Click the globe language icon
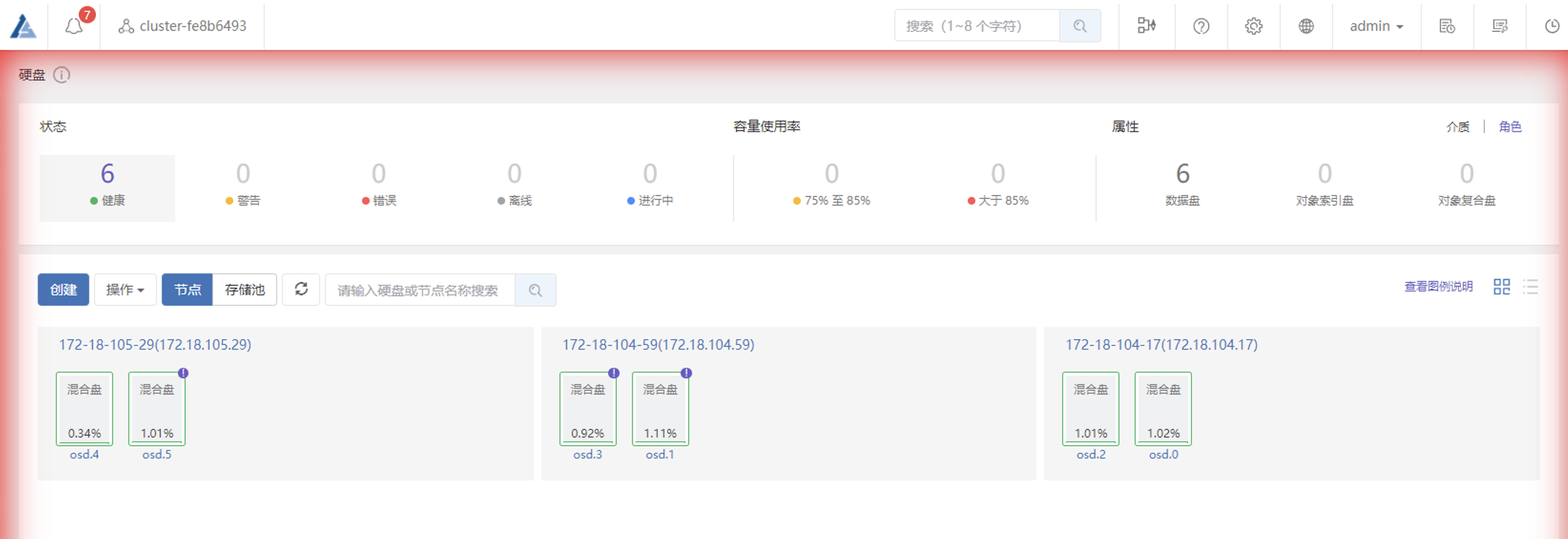1568x539 pixels. point(1306,26)
